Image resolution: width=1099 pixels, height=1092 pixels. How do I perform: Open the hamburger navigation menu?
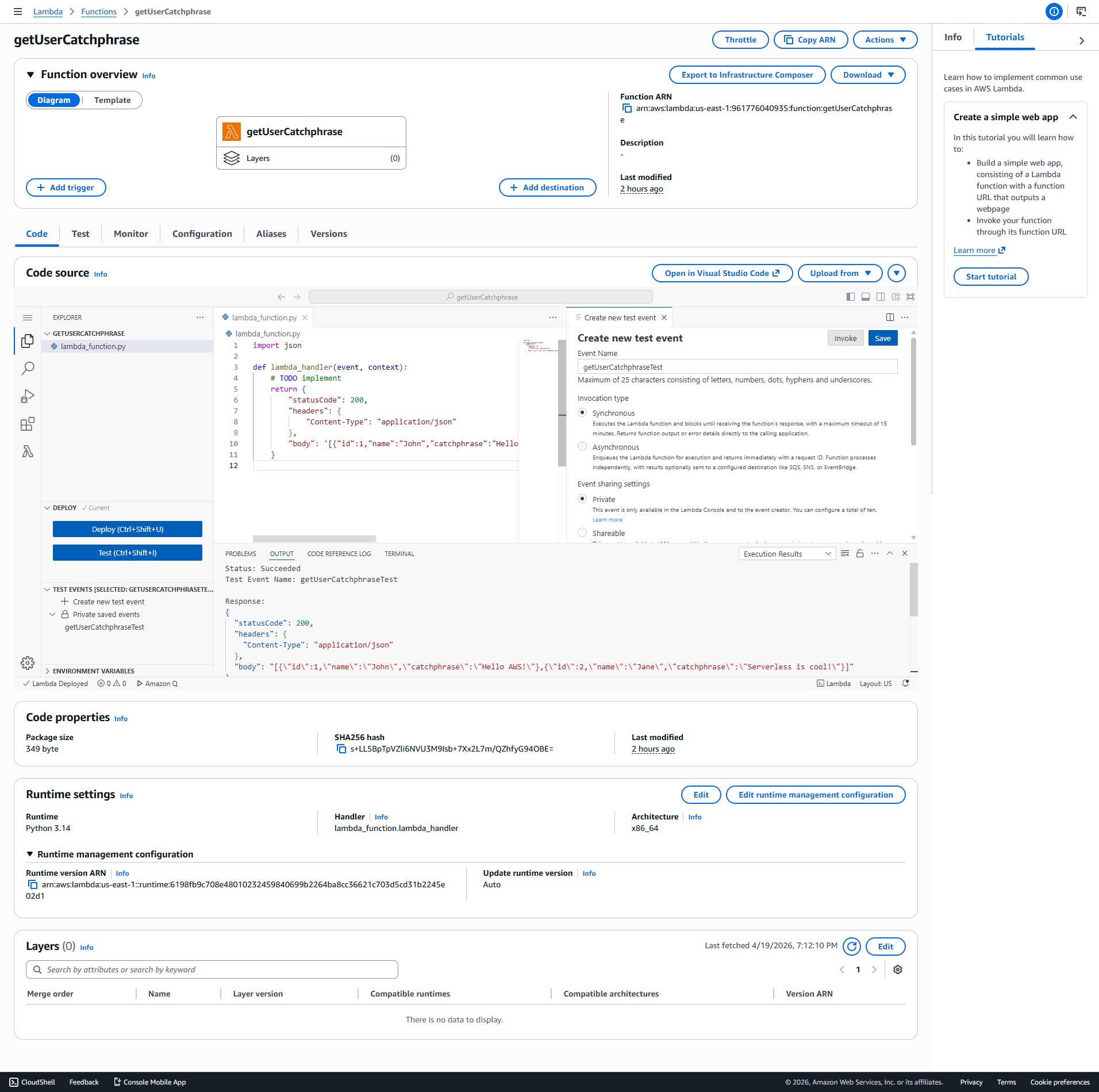(x=18, y=12)
